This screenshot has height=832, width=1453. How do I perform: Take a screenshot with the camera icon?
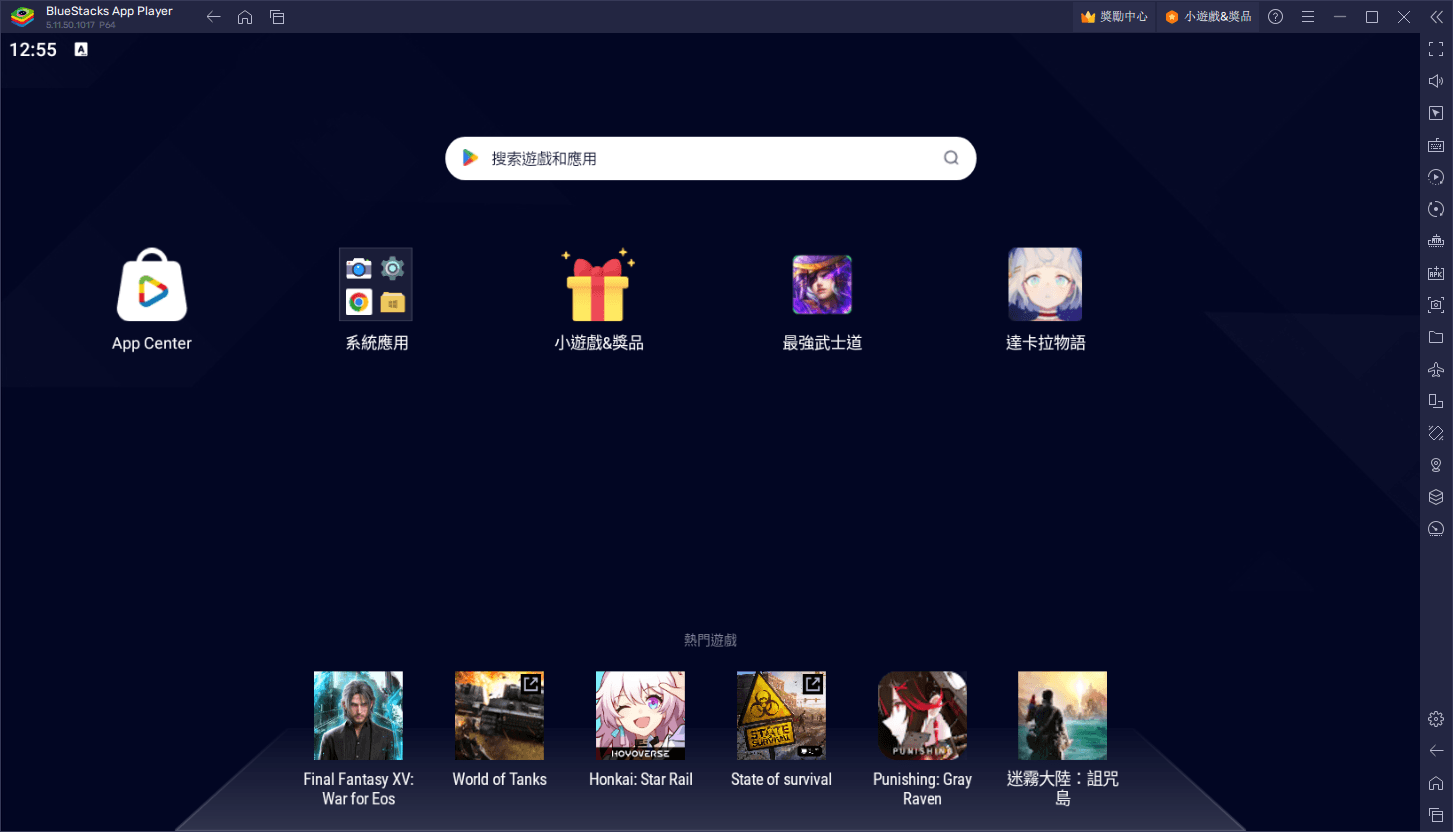[1436, 305]
